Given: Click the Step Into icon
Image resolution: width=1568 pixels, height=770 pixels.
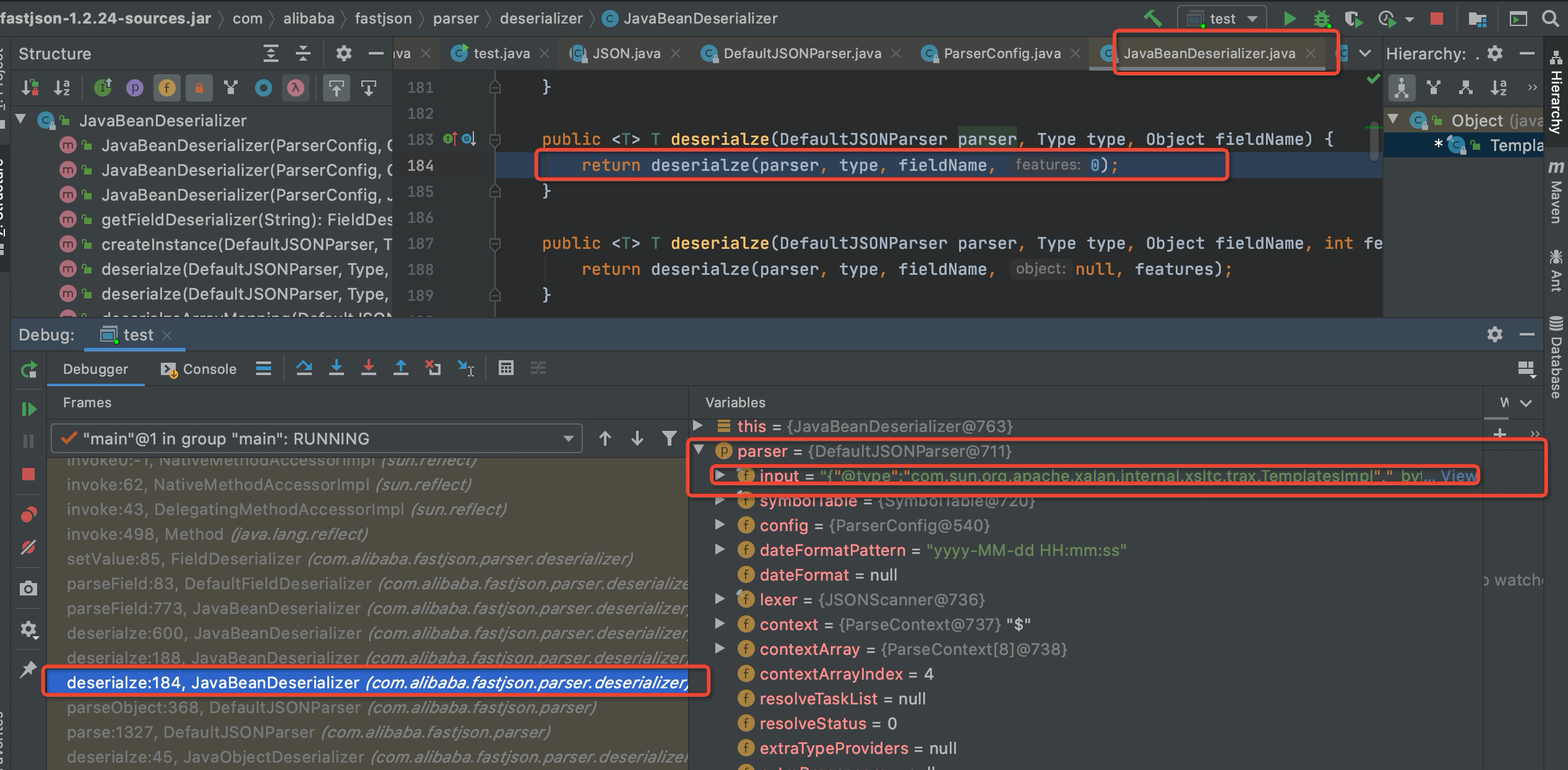Looking at the screenshot, I should 337,368.
